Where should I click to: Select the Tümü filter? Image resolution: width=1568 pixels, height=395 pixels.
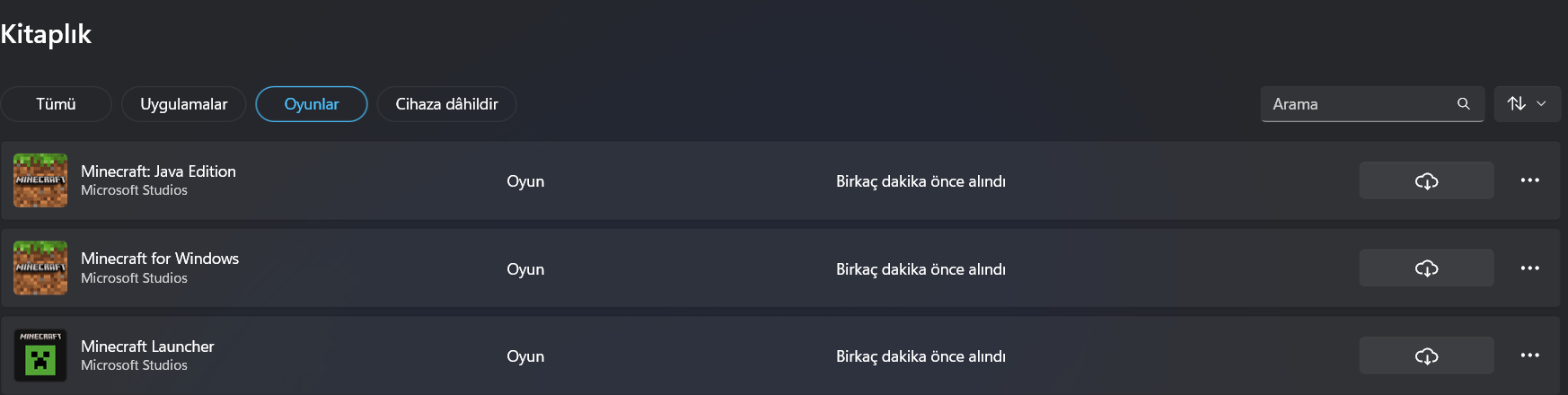[x=56, y=104]
